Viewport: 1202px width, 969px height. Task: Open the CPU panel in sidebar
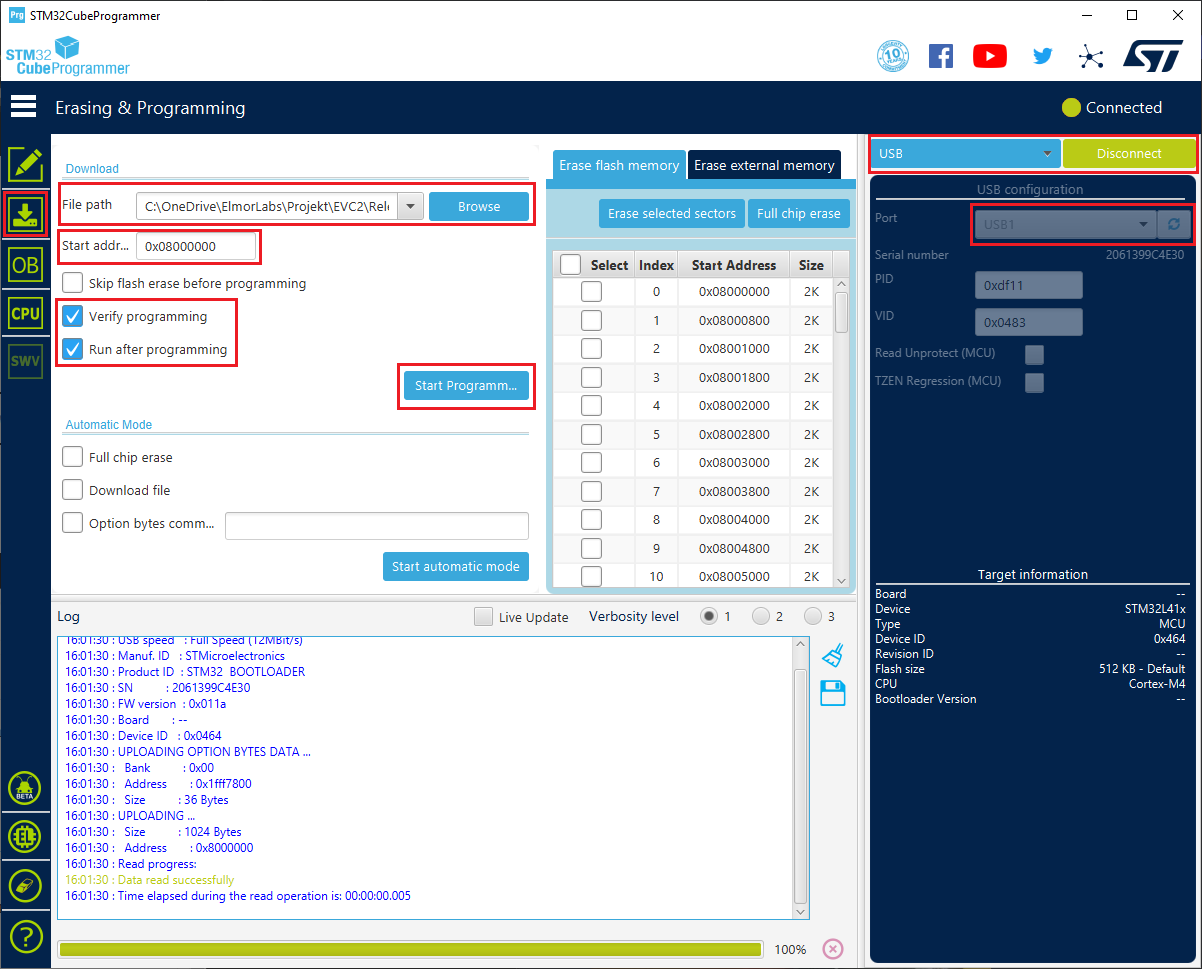25,313
